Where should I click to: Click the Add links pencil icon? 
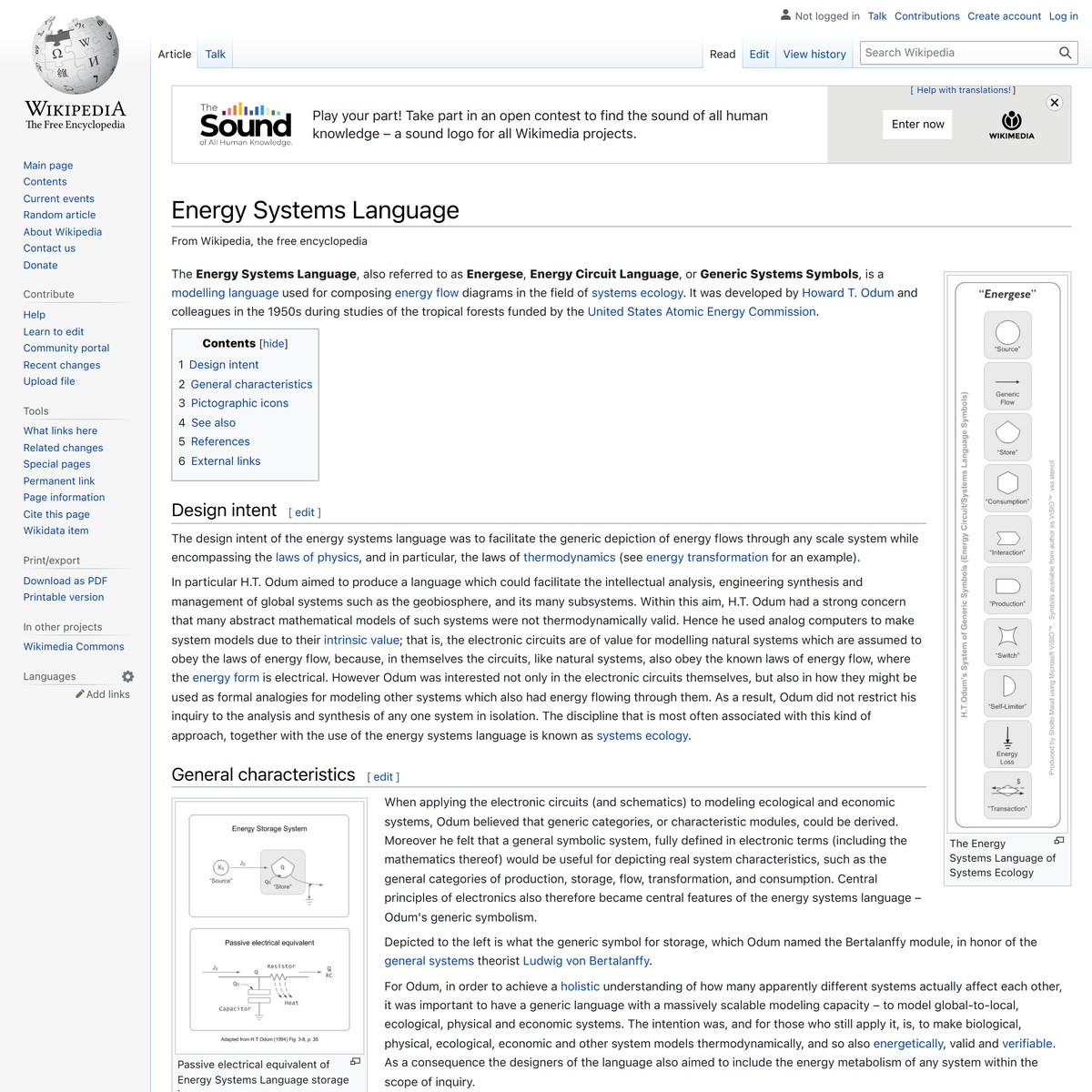coord(78,693)
